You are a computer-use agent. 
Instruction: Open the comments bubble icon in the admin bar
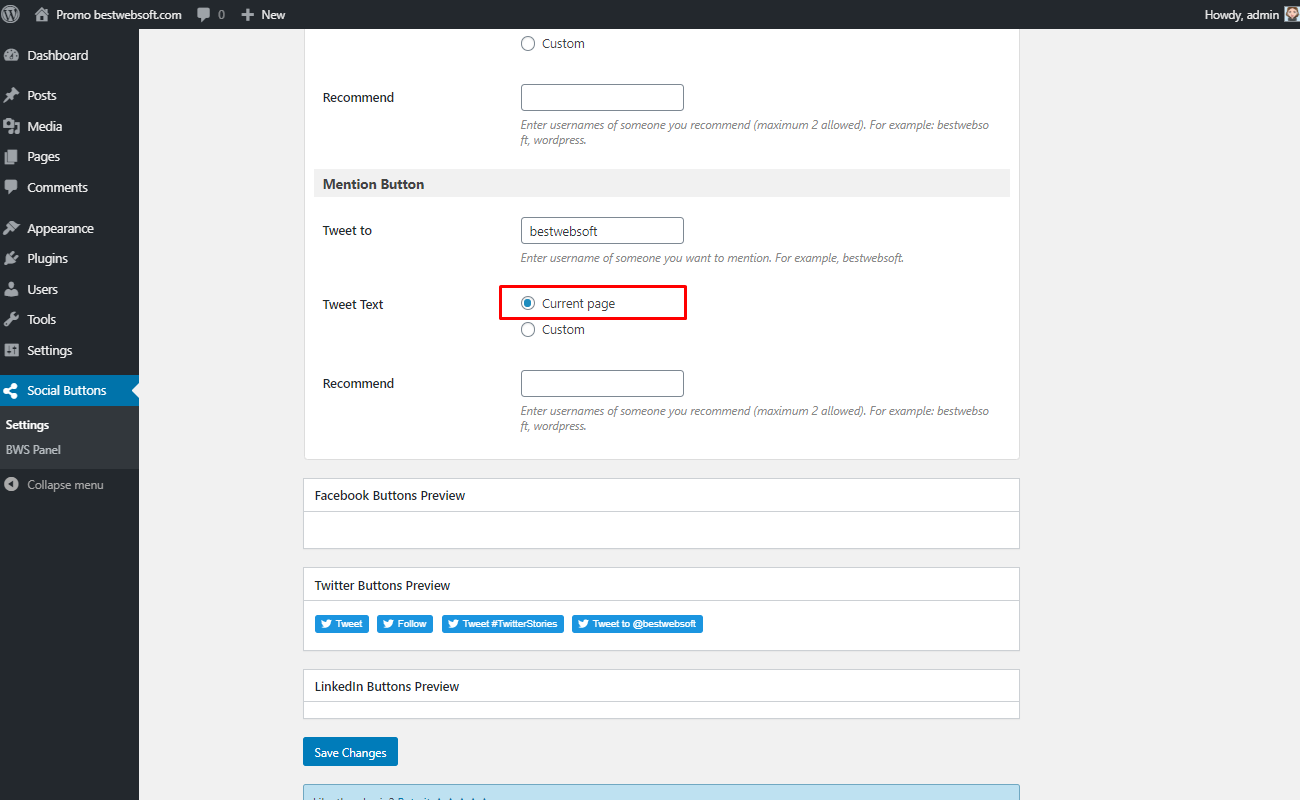204,15
